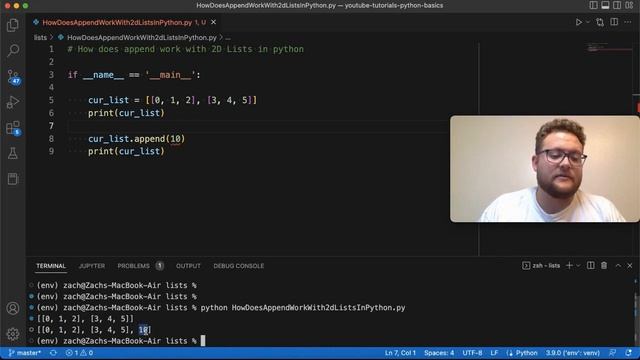The image size is (640, 360).
Task: Synchronize changes icon in status bar
Action: pos(53,353)
